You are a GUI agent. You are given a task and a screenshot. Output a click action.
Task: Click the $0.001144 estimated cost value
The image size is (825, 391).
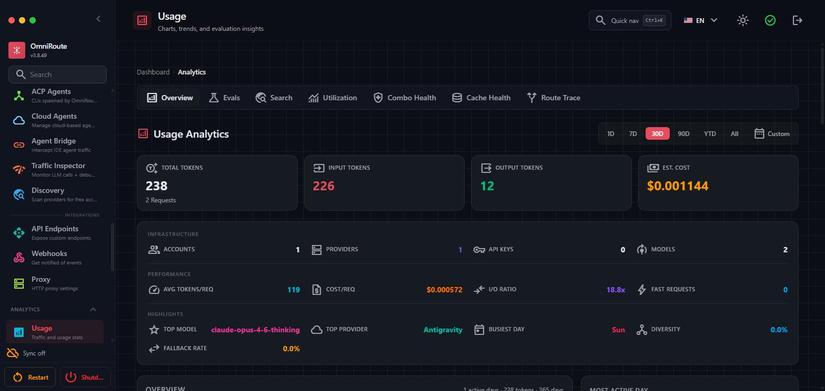click(677, 186)
